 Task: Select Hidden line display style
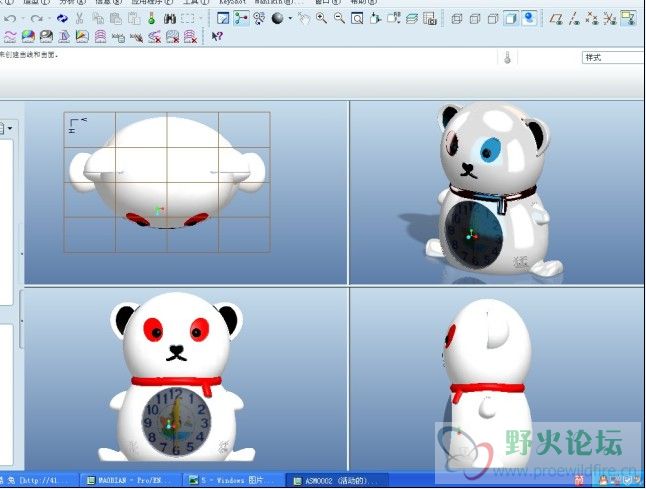(x=475, y=19)
